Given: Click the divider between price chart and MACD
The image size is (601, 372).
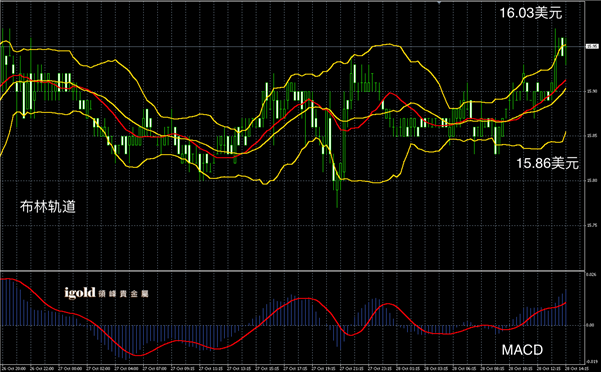Looking at the screenshot, I should tap(292, 271).
